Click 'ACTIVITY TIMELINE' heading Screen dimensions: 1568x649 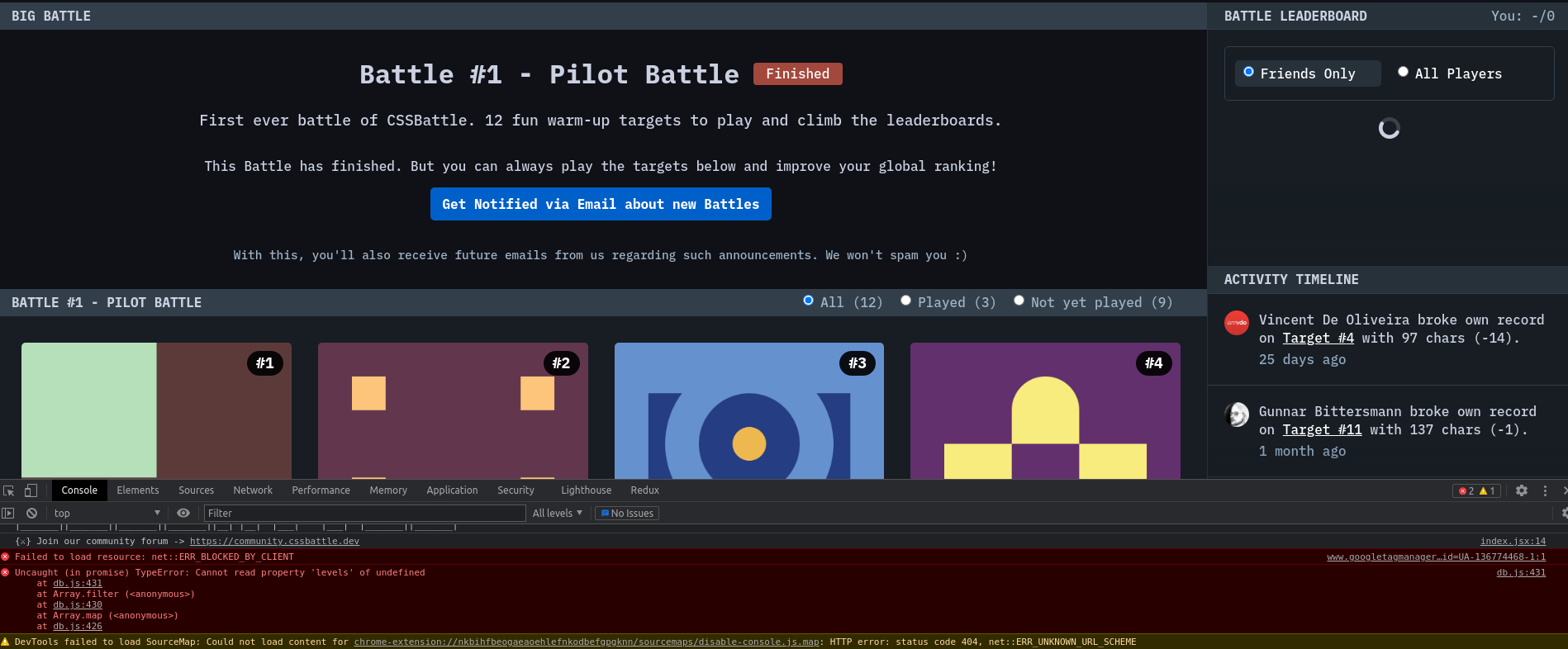tap(1291, 279)
